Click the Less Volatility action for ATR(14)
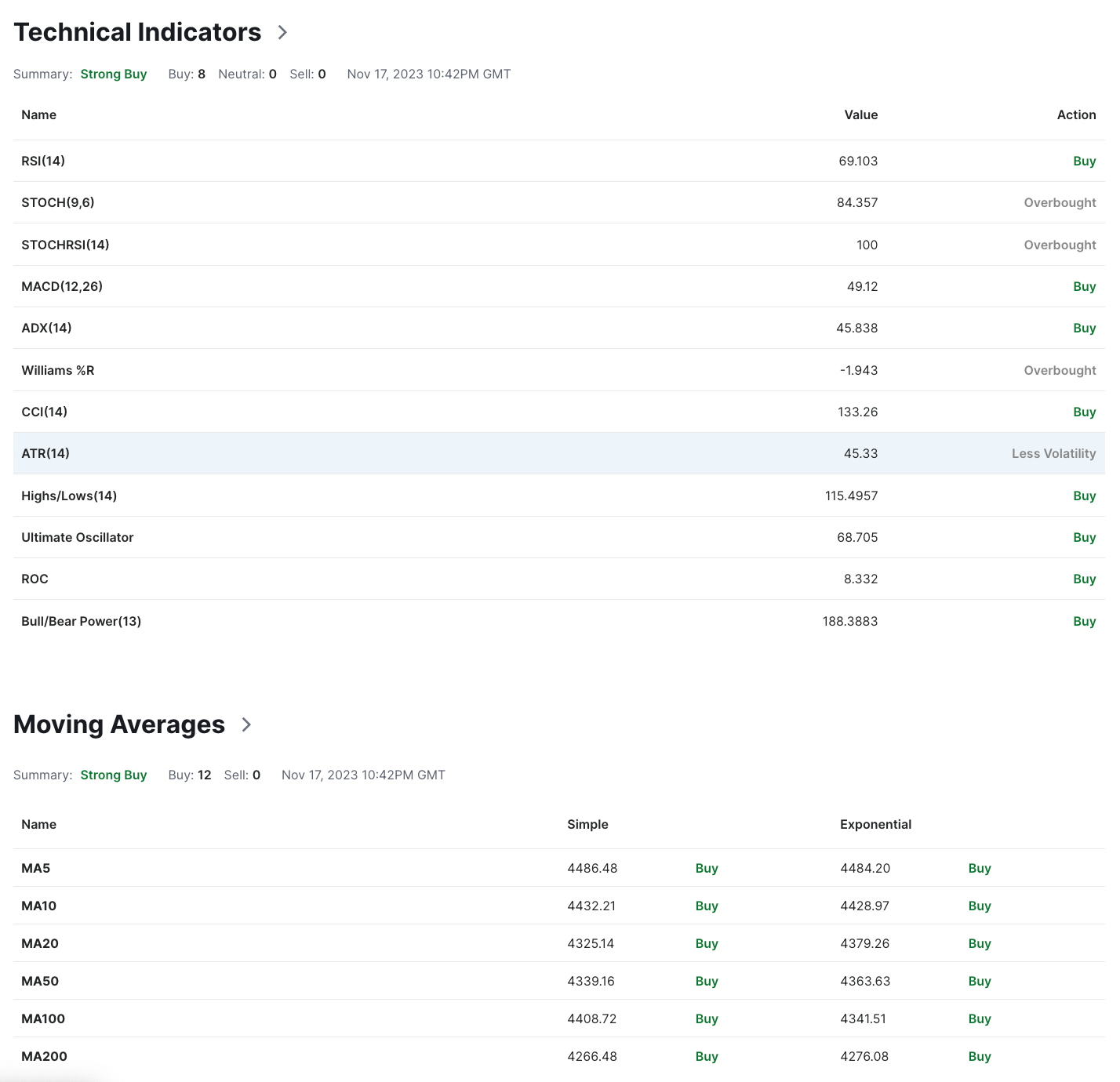Screen dimensions: 1120x1082 click(1054, 453)
